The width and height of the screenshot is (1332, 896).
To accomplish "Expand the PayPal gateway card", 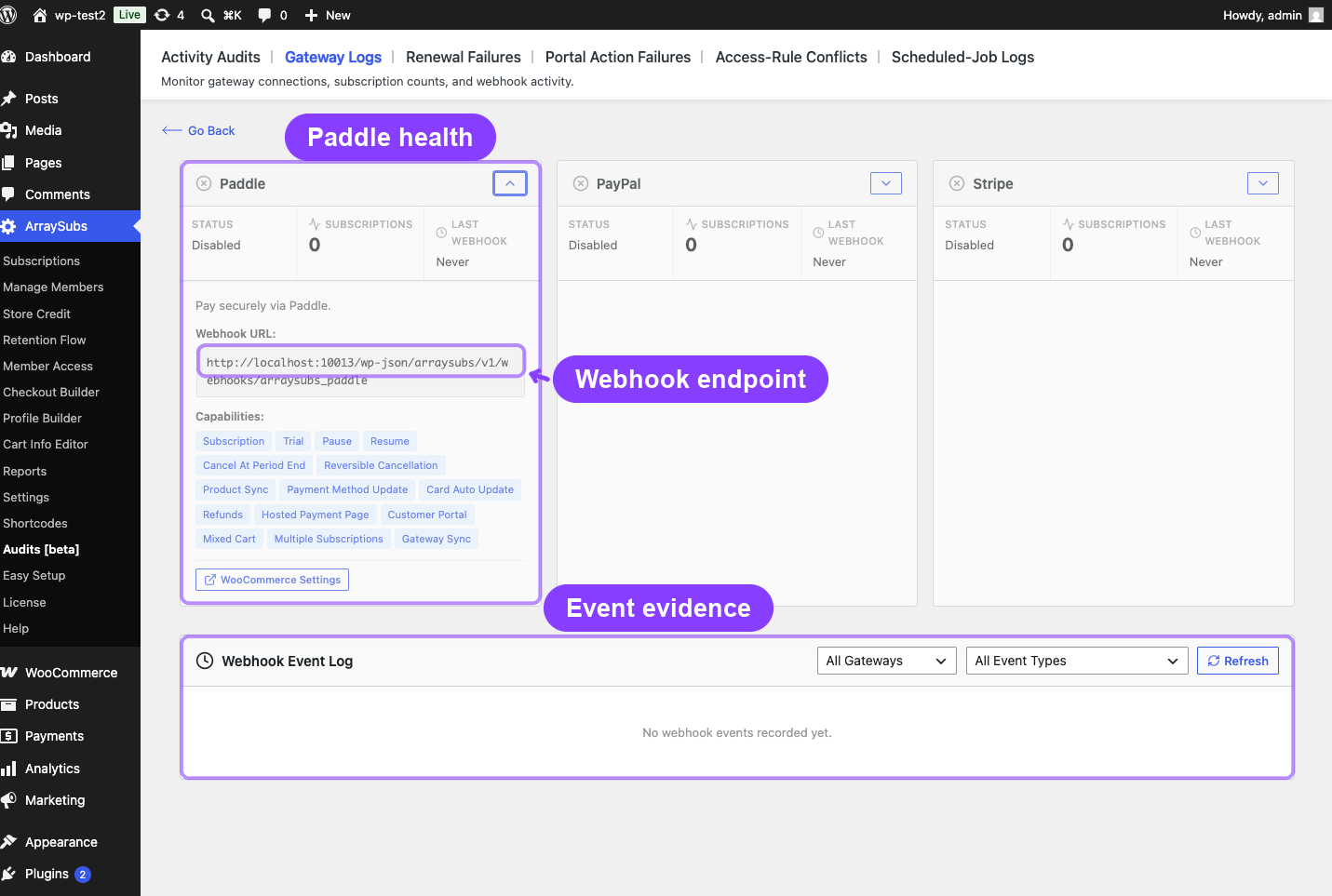I will pos(886,183).
